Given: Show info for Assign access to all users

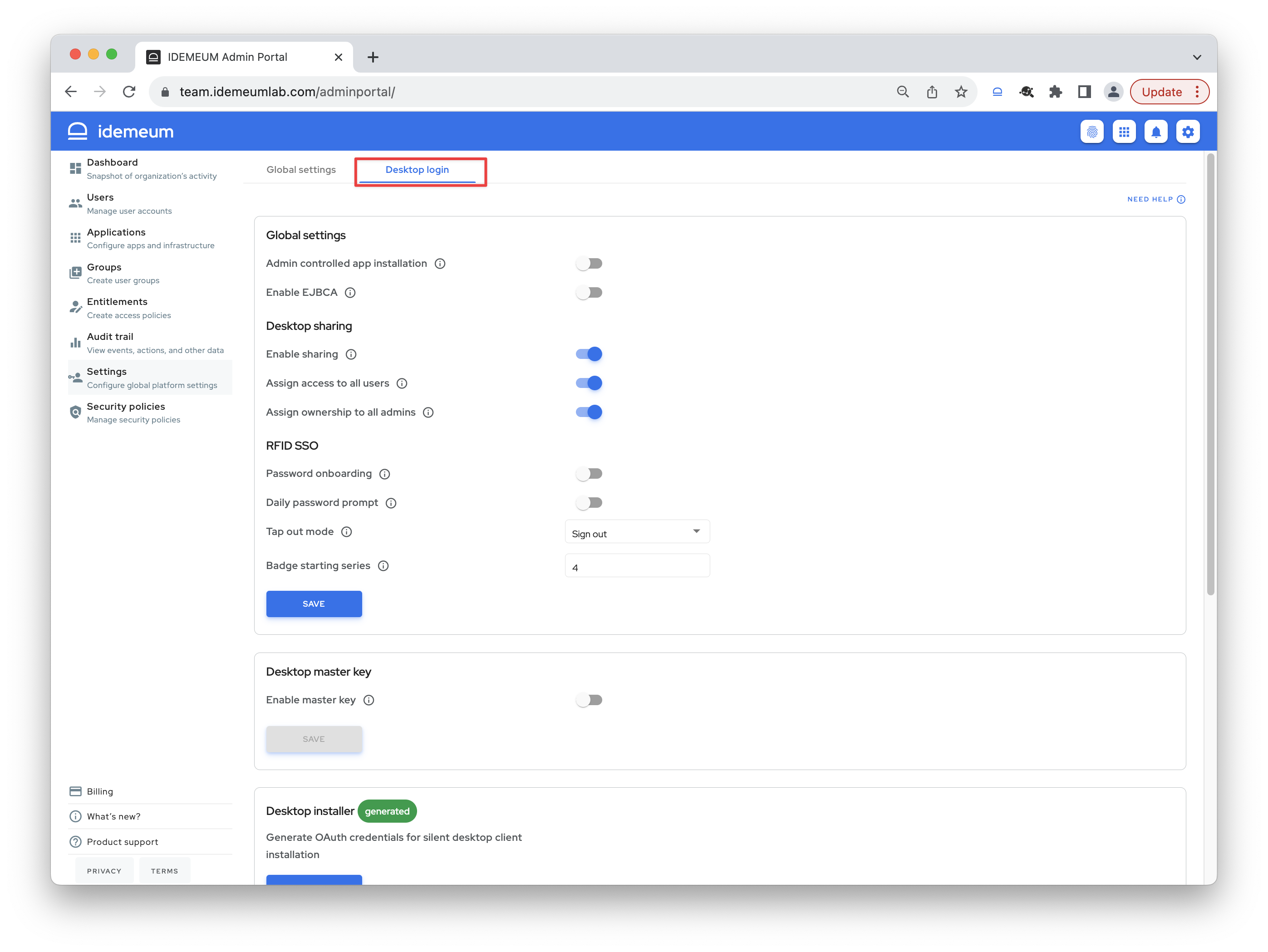Looking at the screenshot, I should click(x=402, y=383).
